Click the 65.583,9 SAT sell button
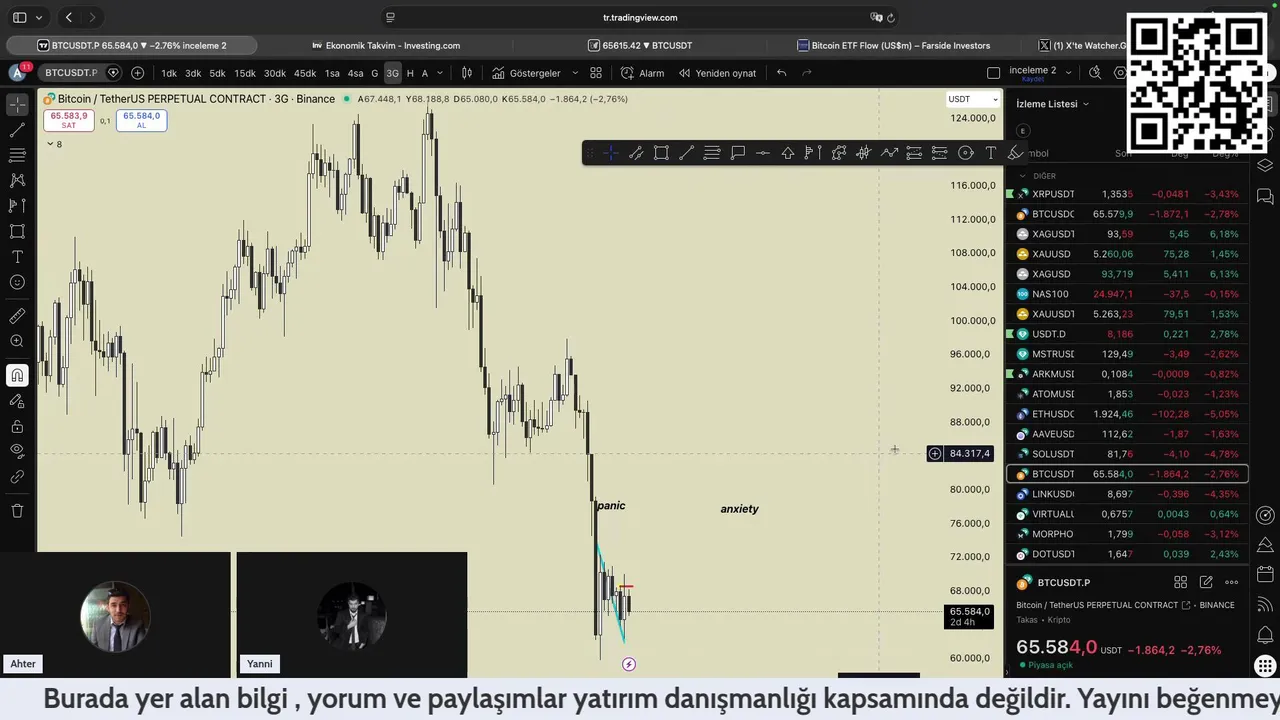Screen dimensions: 1280x720 pos(69,120)
